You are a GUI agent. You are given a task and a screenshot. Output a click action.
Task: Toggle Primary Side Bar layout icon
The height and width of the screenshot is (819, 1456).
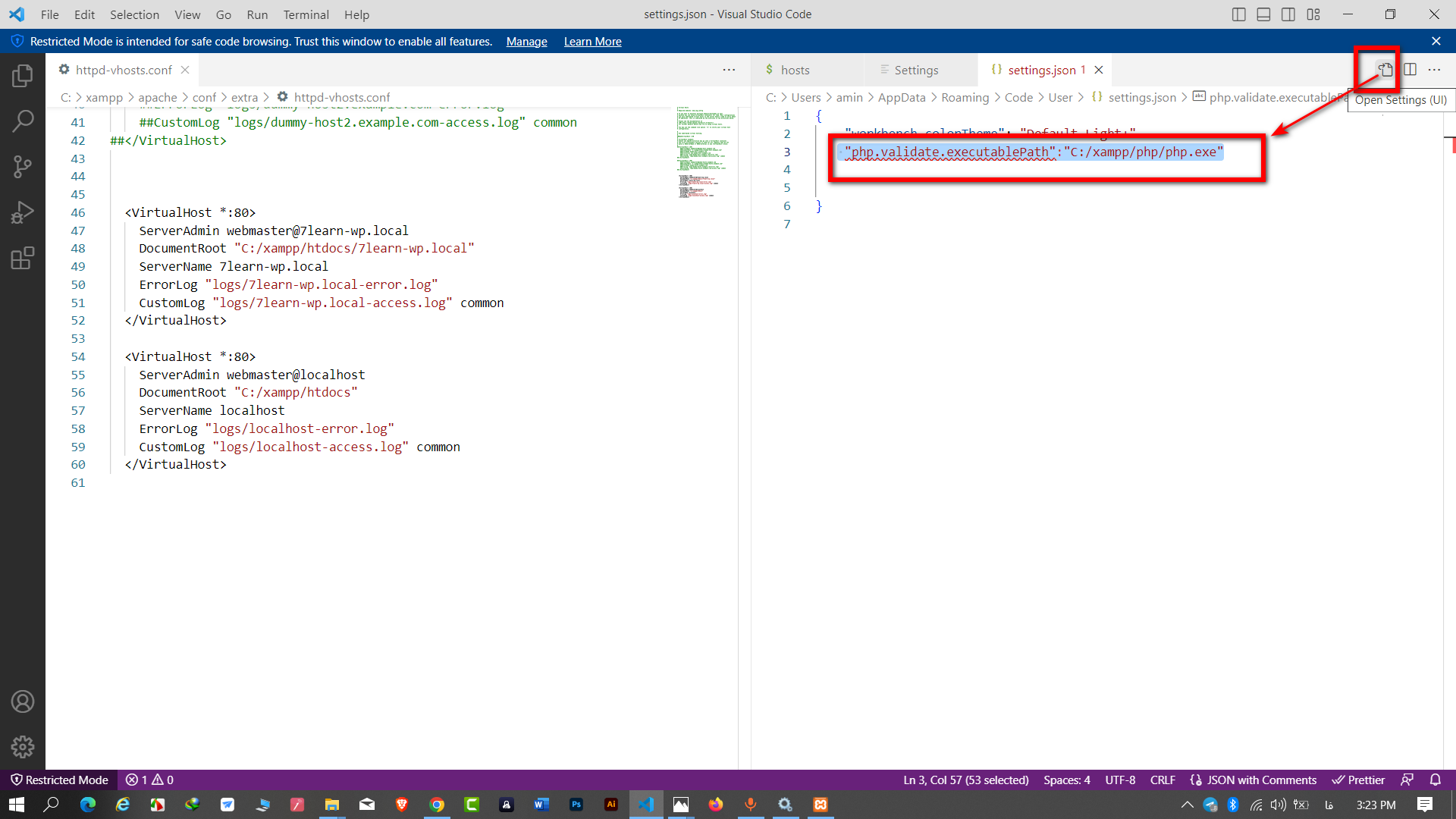[x=1239, y=14]
